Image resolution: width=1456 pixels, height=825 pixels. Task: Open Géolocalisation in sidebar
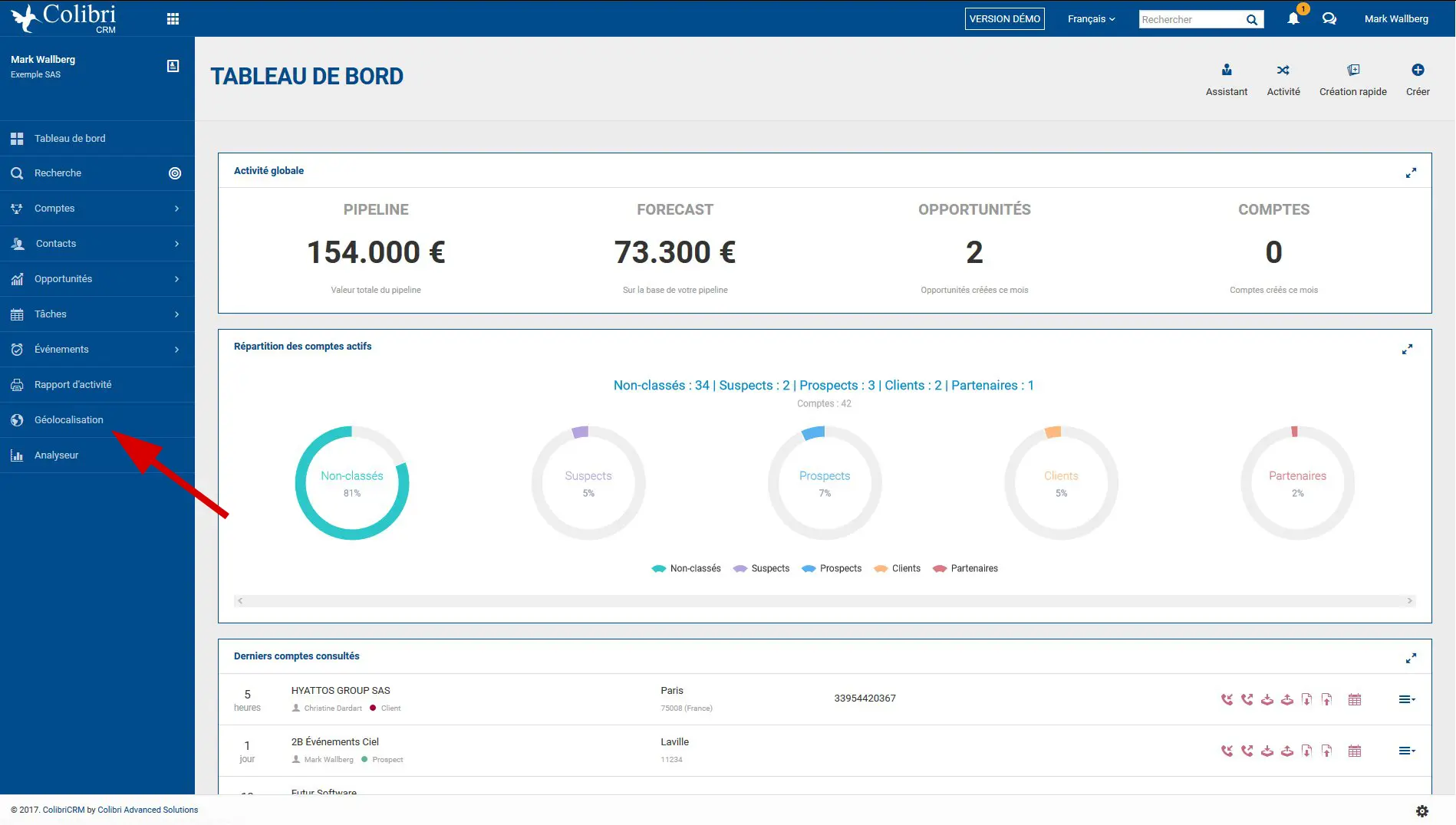pyautogui.click(x=97, y=420)
